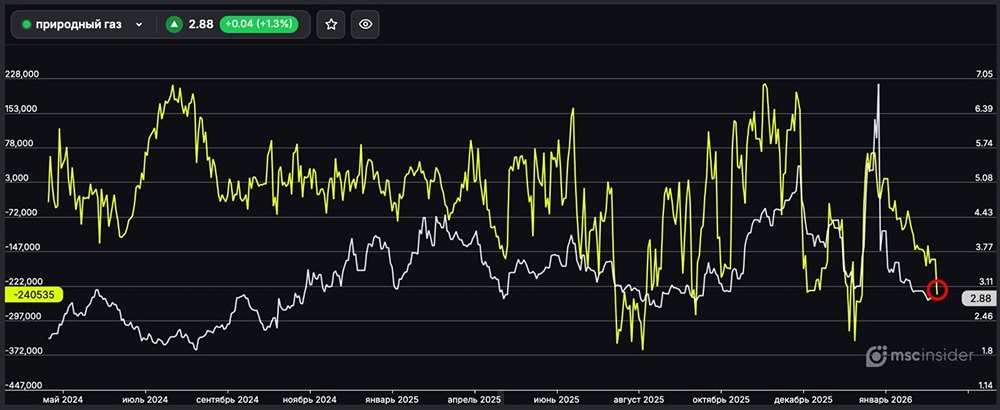Click the май 2024 time axis label
The height and width of the screenshot is (410, 1000).
pyautogui.click(x=62, y=400)
